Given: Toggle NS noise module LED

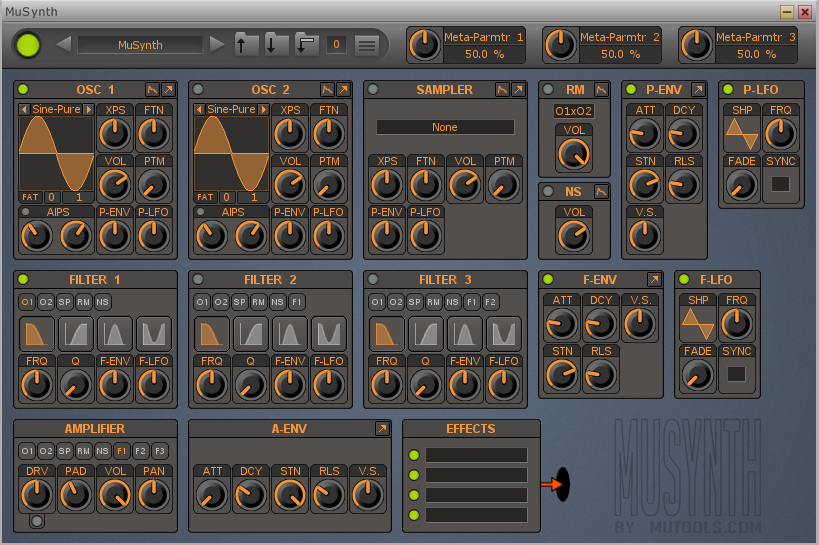Looking at the screenshot, I should [x=548, y=192].
